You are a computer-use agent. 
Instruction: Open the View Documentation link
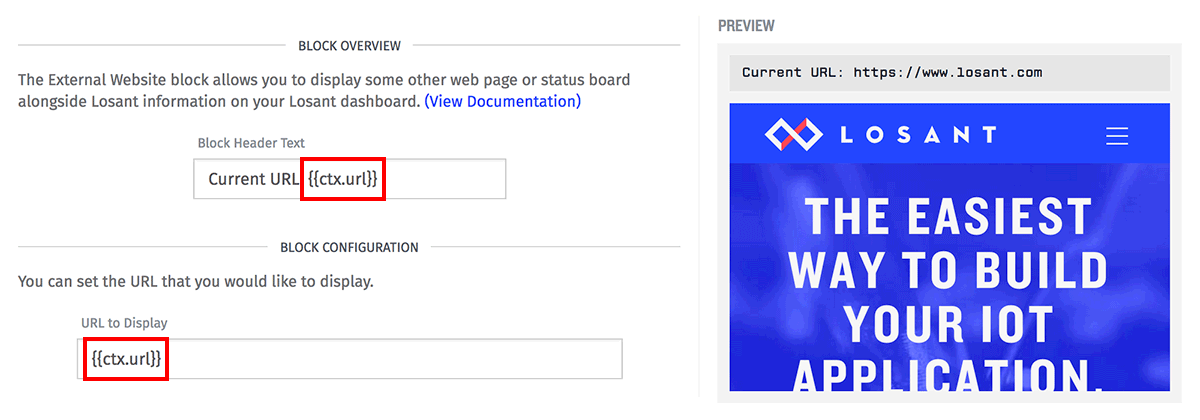503,101
